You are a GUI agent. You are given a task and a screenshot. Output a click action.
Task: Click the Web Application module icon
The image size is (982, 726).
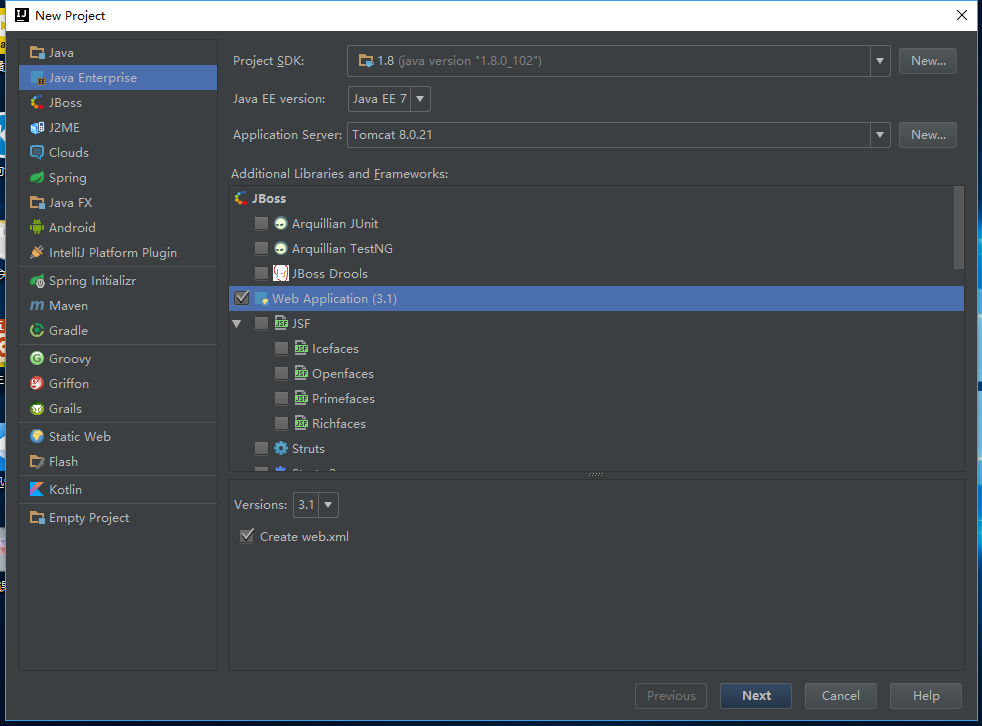pos(262,299)
